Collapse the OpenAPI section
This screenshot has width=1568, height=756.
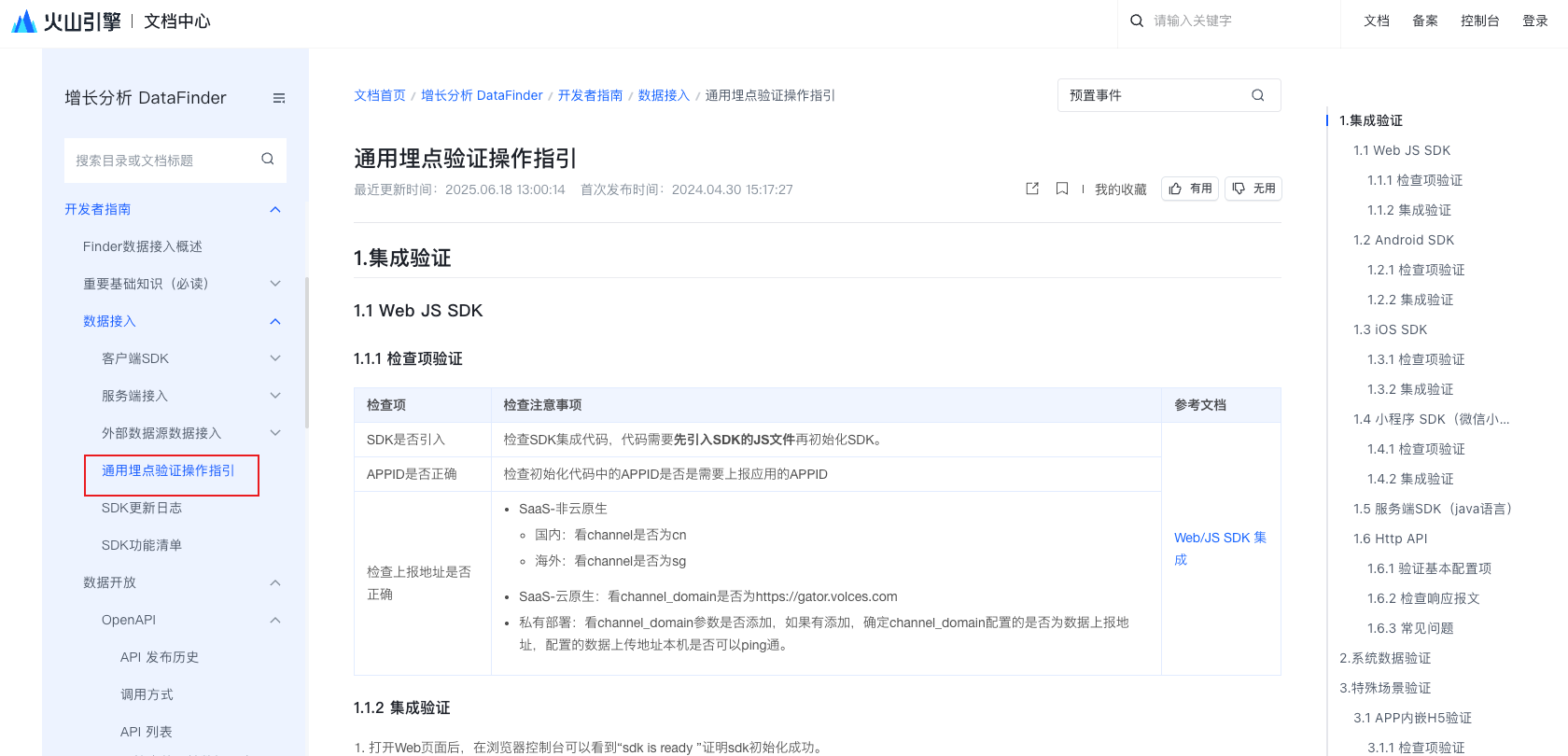point(275,620)
